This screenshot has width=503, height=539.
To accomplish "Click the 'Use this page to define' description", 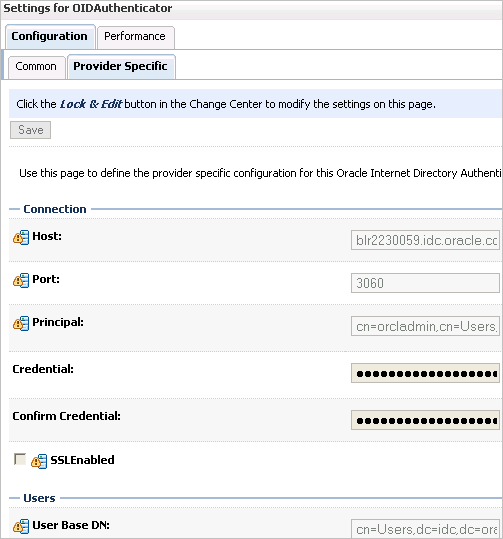I will 261,173.
